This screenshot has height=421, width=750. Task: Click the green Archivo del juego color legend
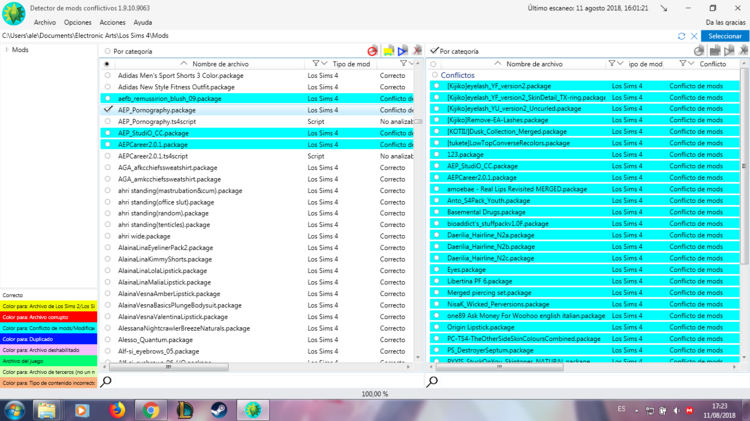click(49, 361)
